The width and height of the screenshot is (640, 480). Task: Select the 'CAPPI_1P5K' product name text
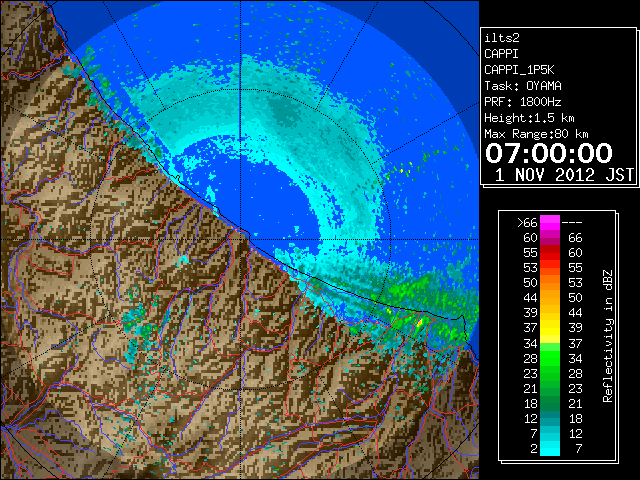pos(519,70)
